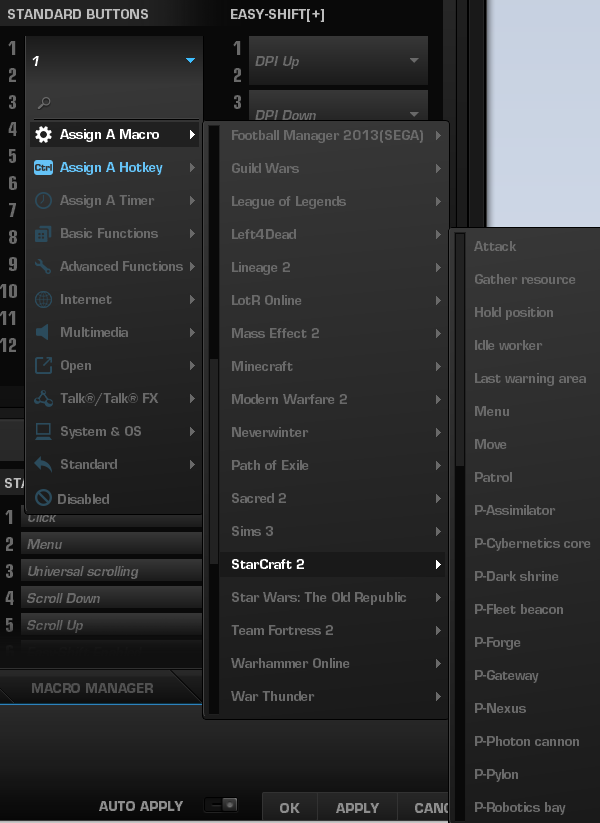Choose the Patrol macro

493,478
